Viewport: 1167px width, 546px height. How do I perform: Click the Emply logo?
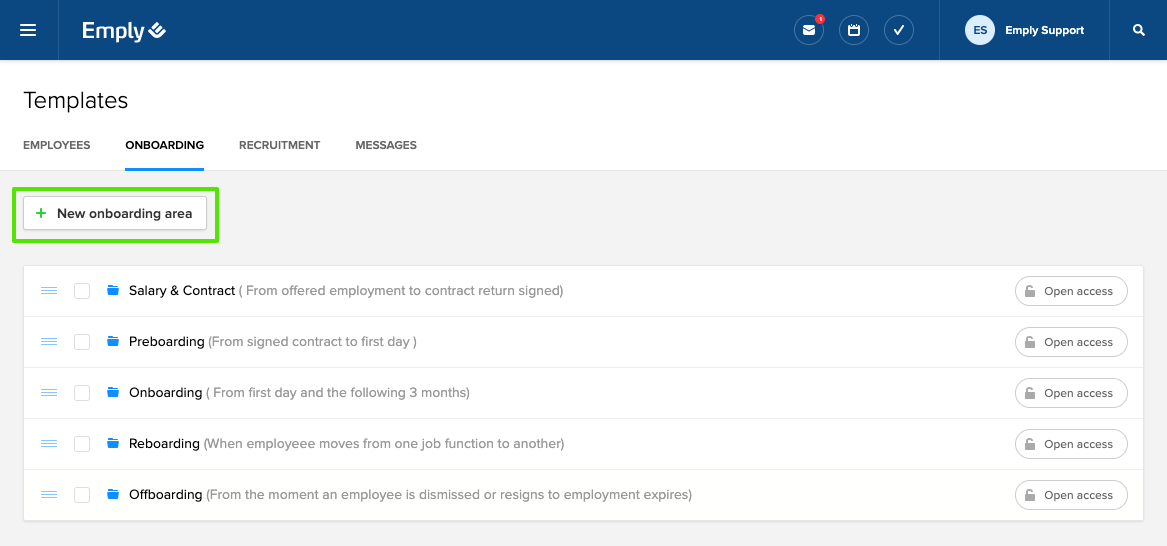[124, 31]
